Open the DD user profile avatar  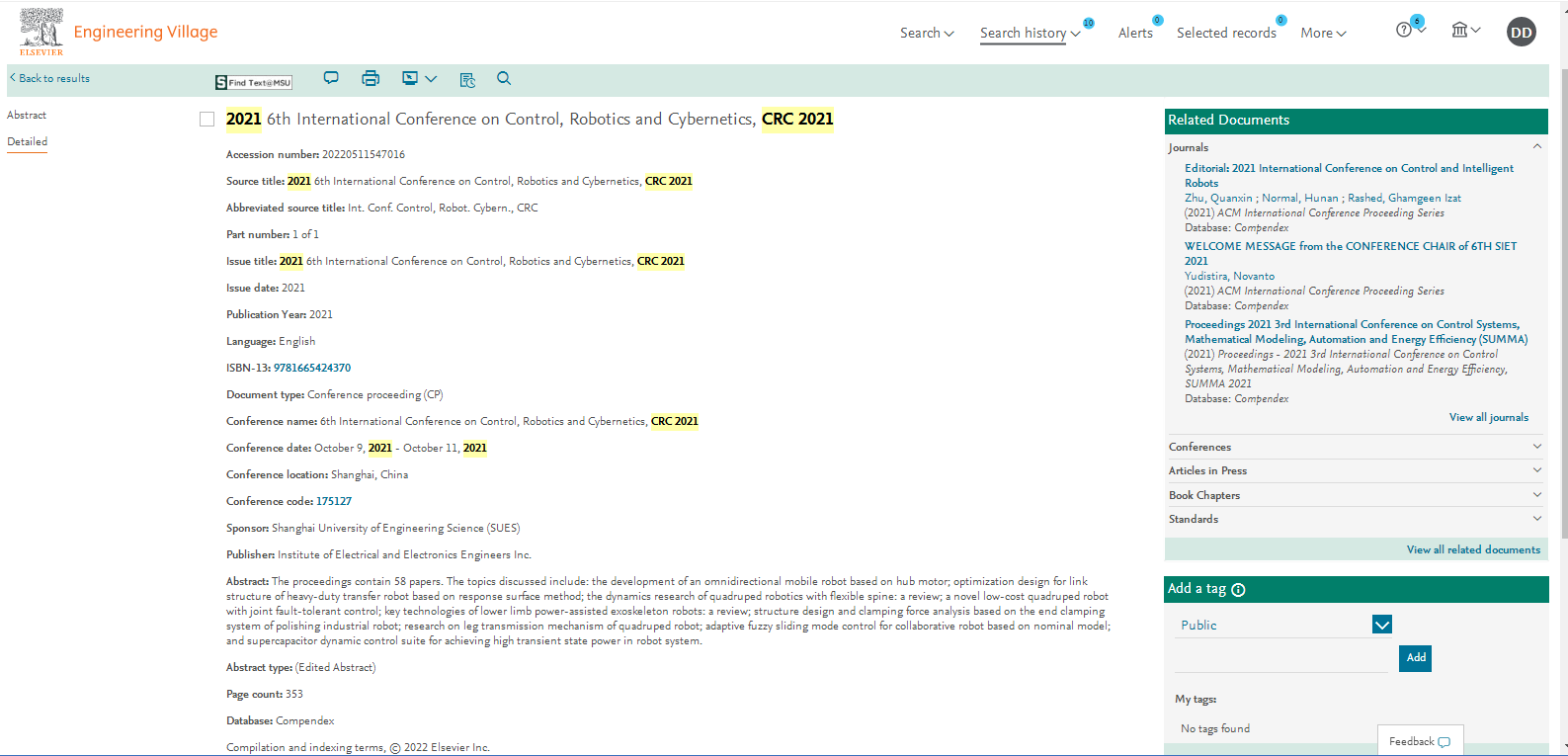coord(1522,33)
